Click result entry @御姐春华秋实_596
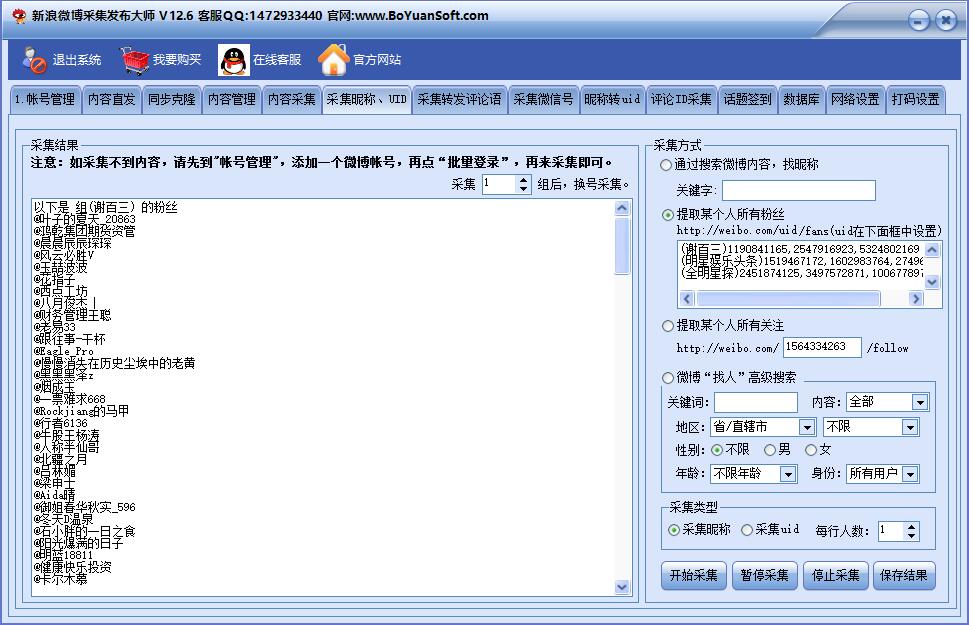Image resolution: width=969 pixels, height=625 pixels. tap(85, 507)
